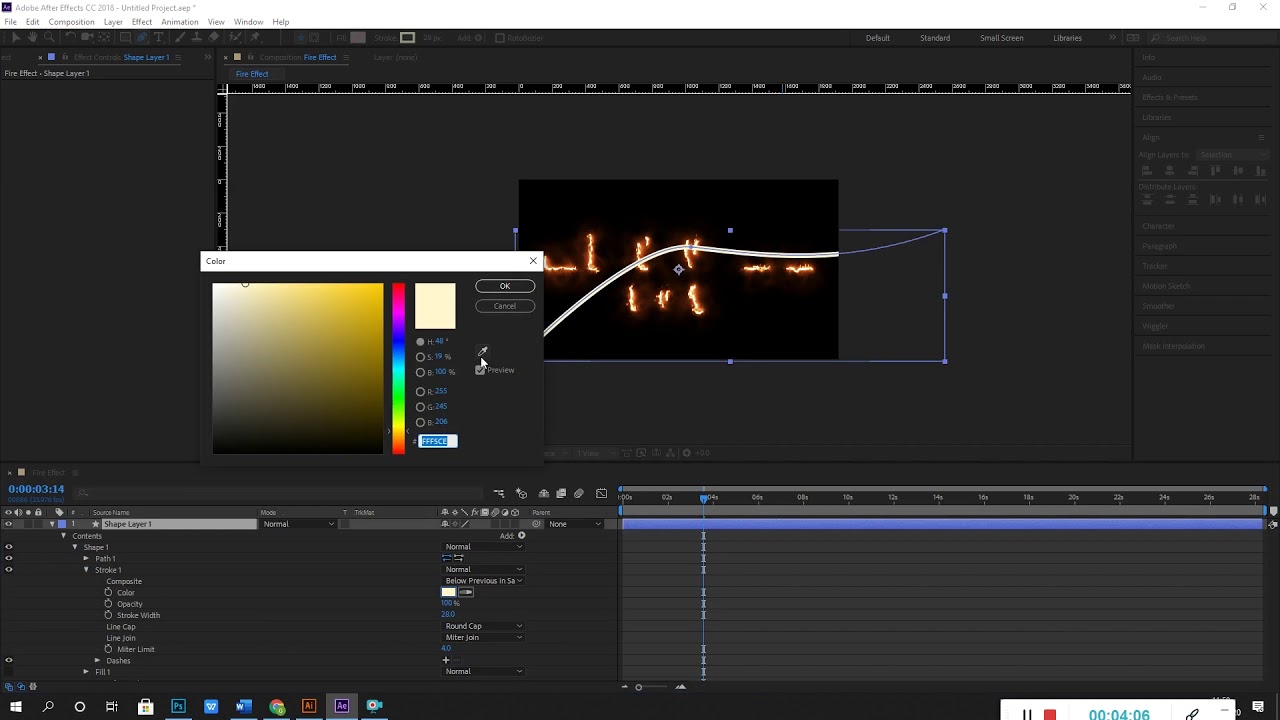The width and height of the screenshot is (1280, 720).
Task: Expand the Dashes property
Action: click(97, 660)
